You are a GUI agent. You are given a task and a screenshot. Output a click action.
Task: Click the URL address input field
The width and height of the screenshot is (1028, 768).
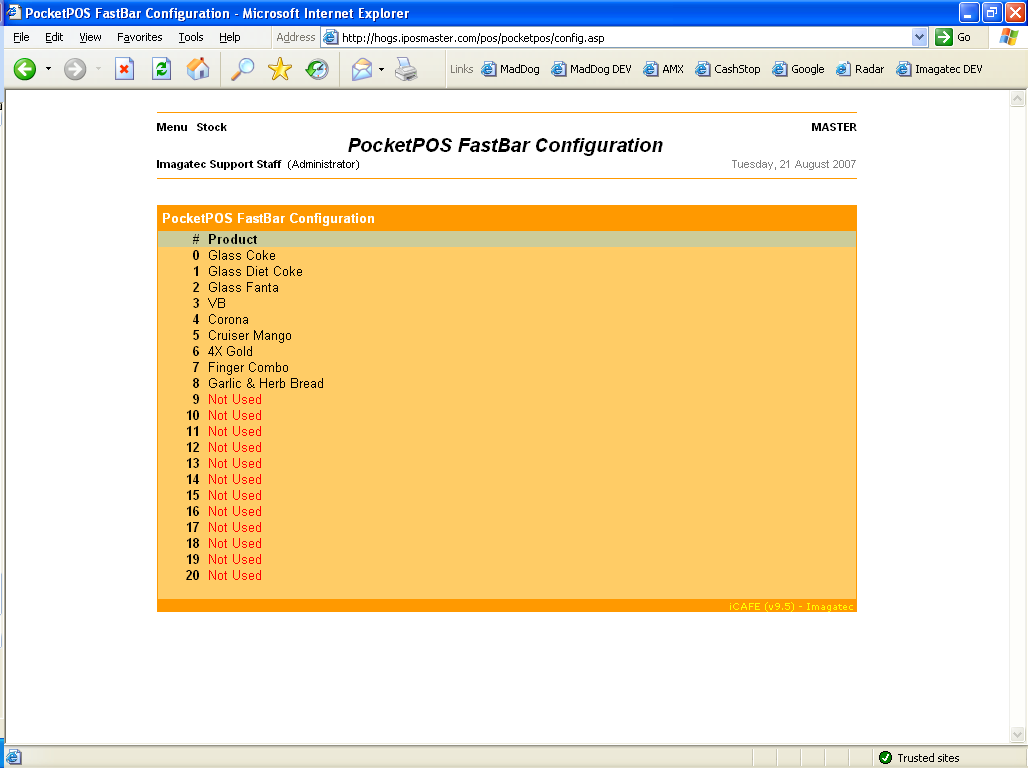tap(620, 37)
